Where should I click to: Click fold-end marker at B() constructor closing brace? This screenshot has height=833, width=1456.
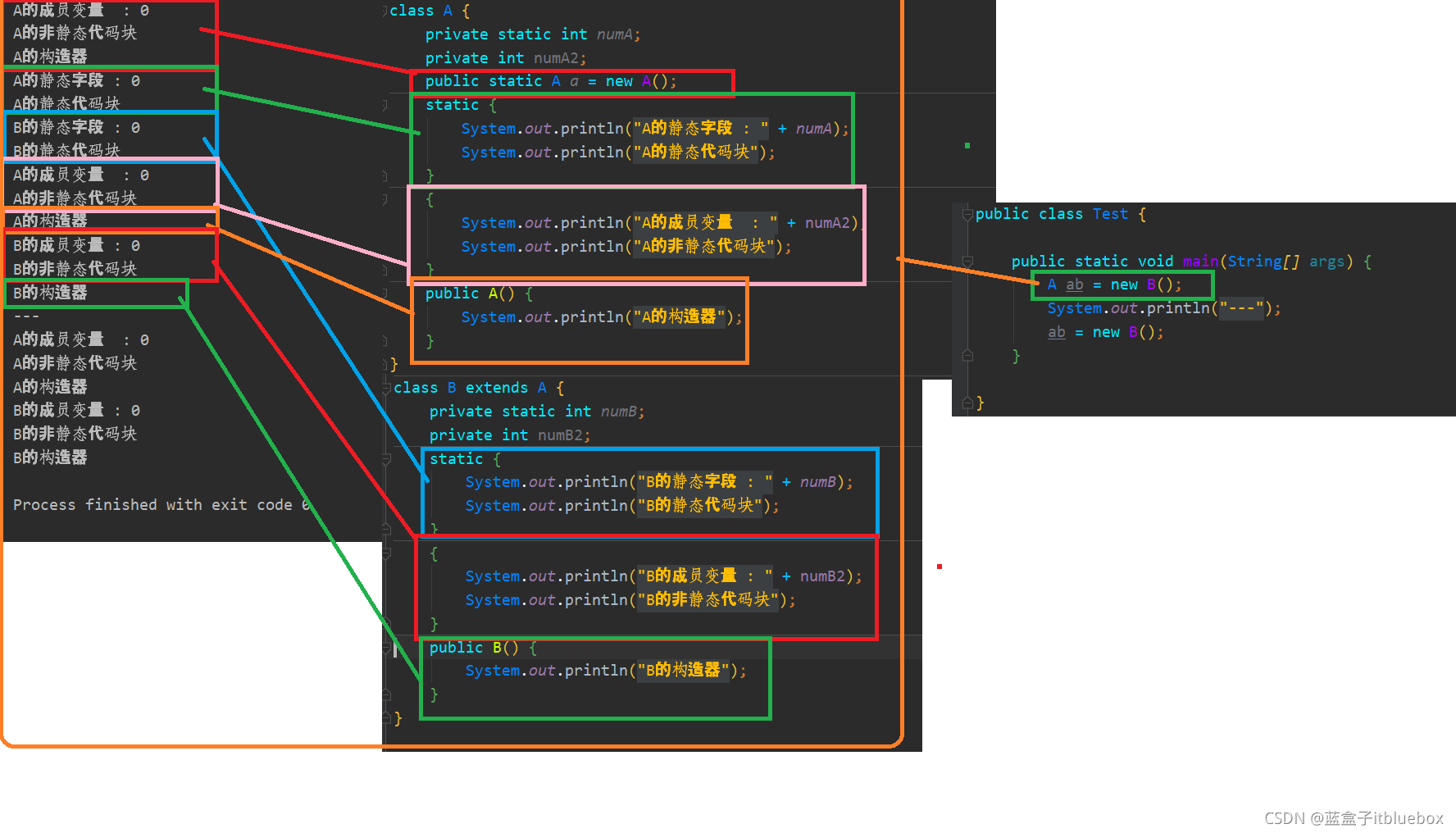tap(386, 695)
